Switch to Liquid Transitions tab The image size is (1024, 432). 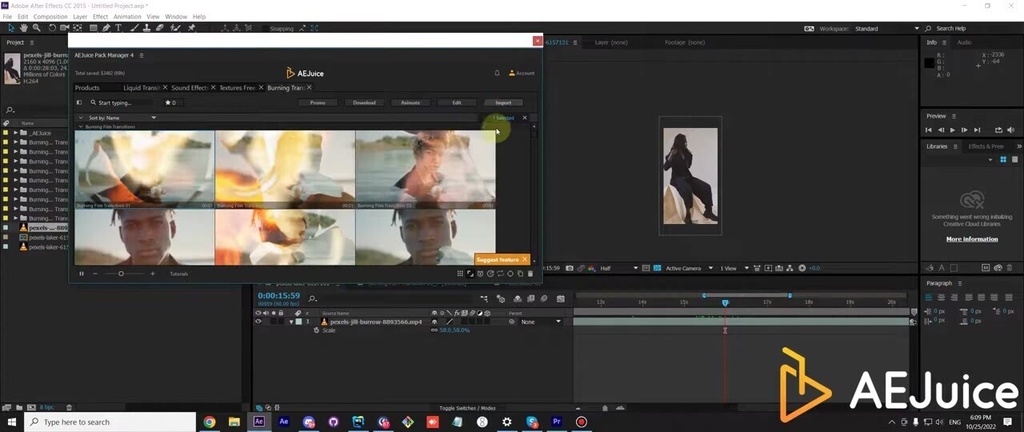point(142,87)
